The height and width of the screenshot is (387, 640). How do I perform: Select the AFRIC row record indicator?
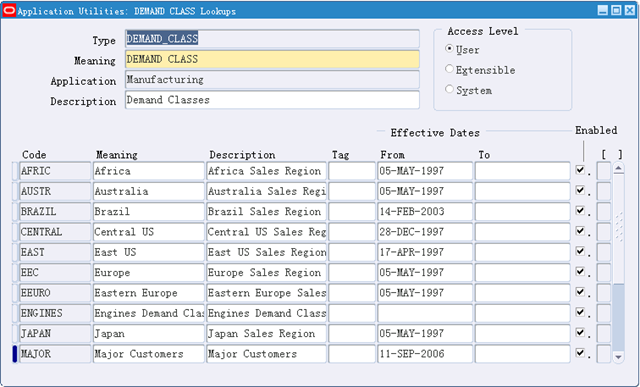click(x=15, y=171)
